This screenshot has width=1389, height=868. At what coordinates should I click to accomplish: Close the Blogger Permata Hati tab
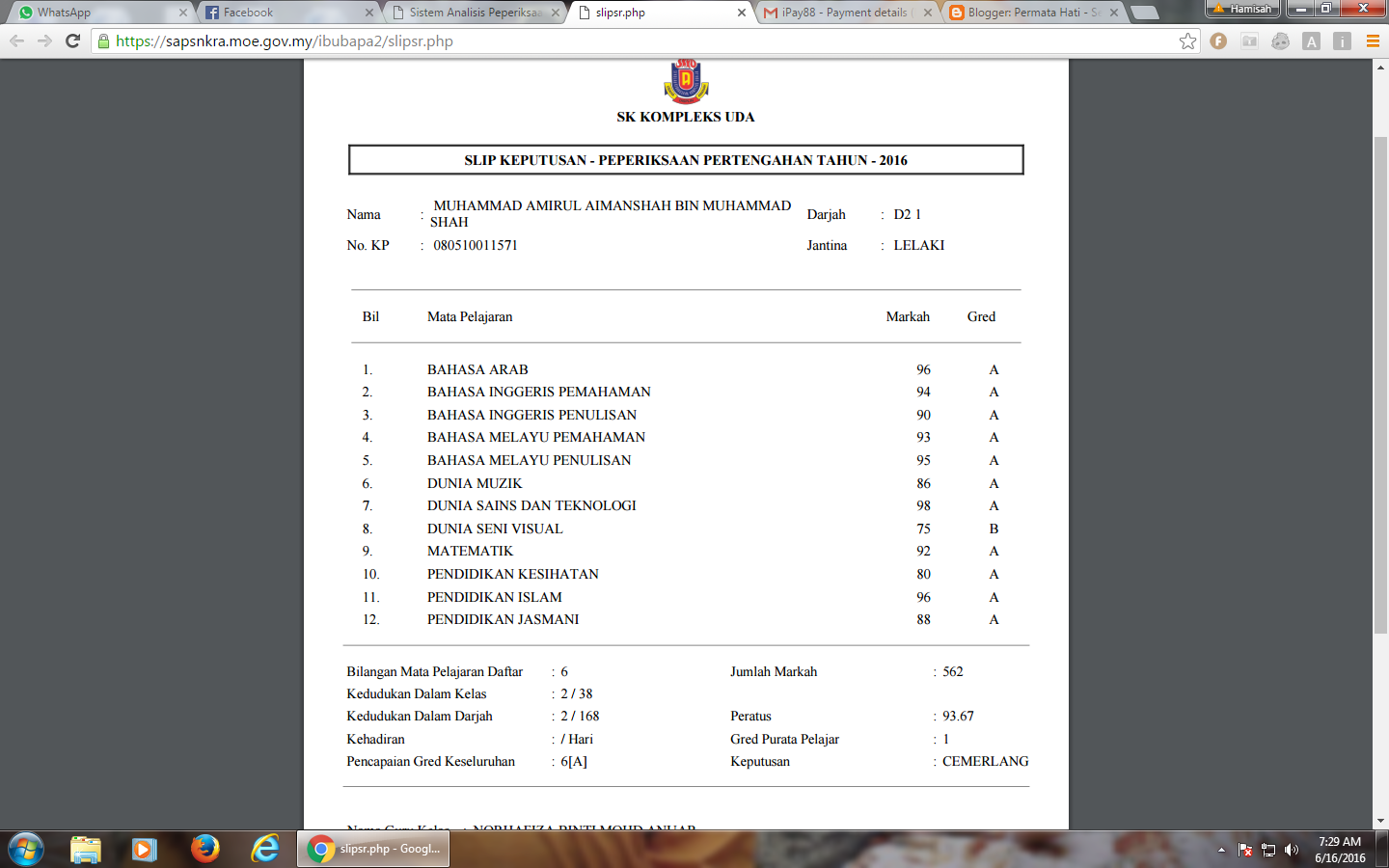[x=1114, y=13]
